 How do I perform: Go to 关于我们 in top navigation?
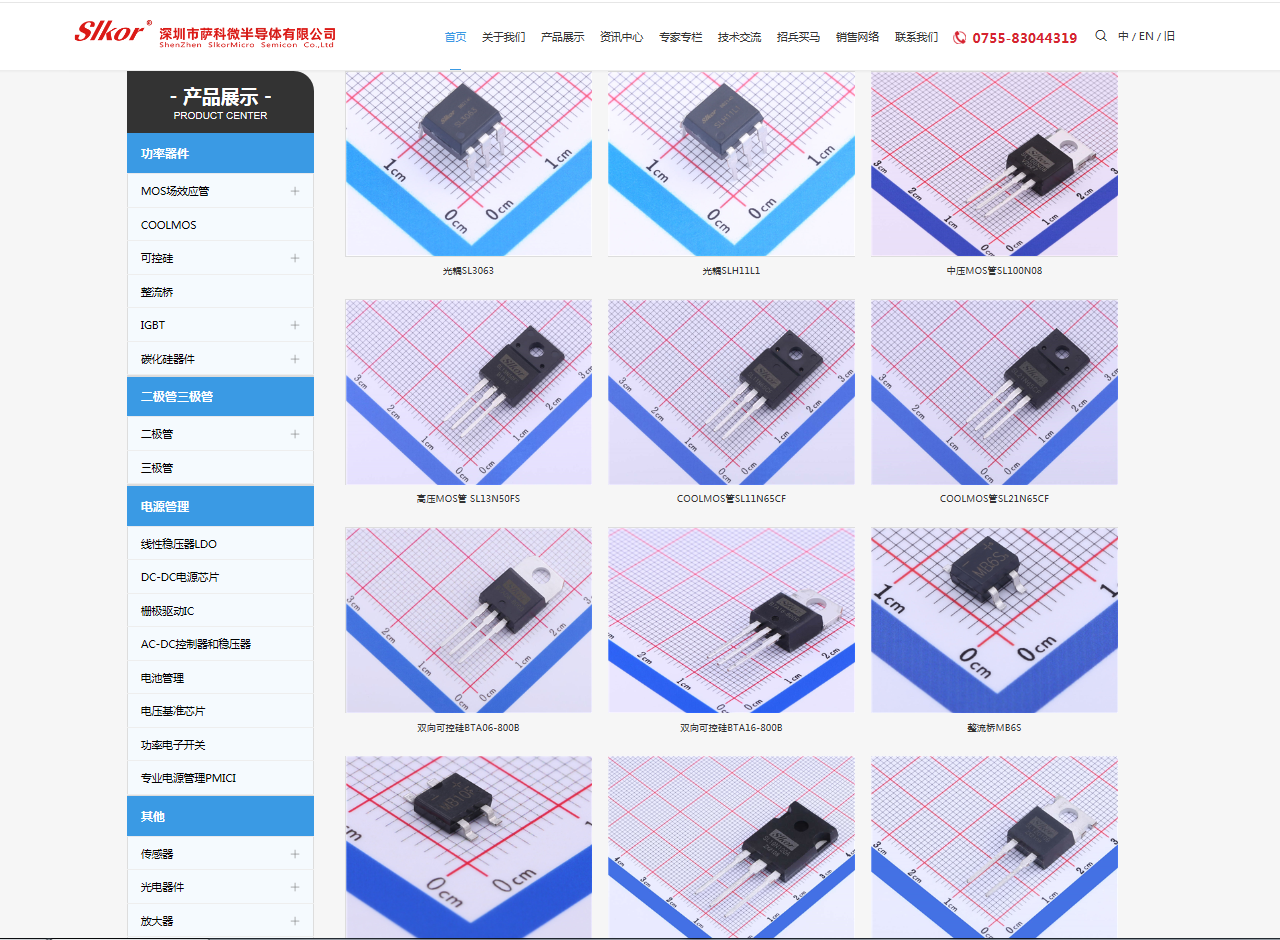click(x=503, y=37)
